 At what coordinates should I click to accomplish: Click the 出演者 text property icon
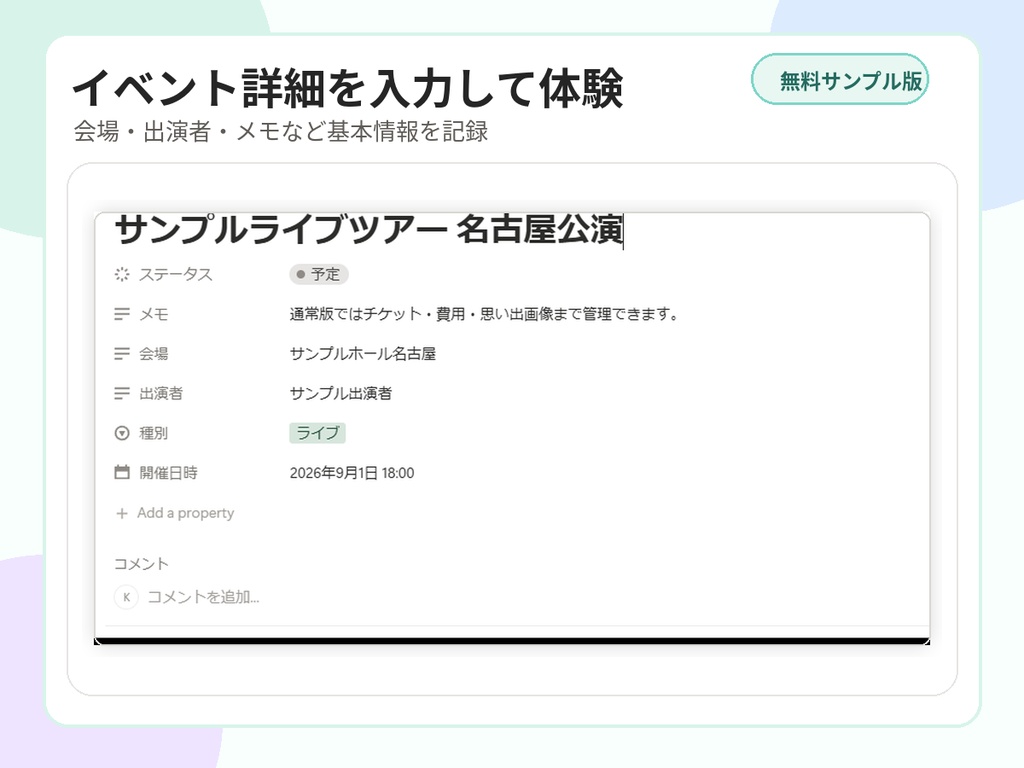(x=122, y=393)
